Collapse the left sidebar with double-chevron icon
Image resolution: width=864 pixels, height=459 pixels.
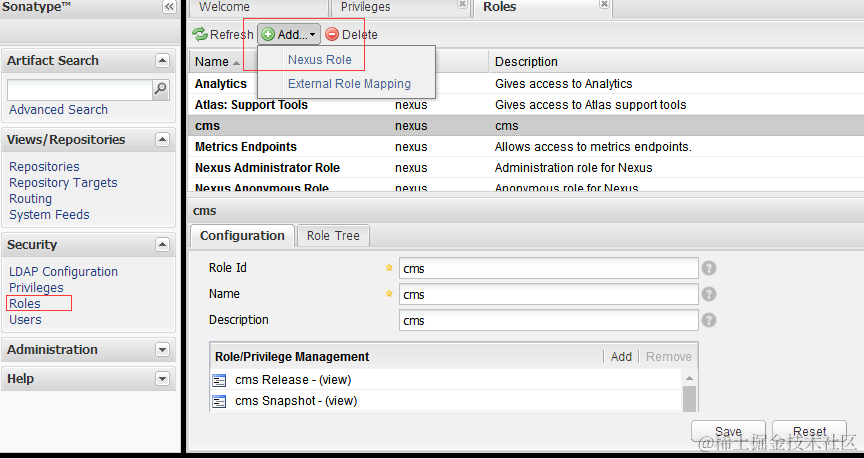point(169,7)
